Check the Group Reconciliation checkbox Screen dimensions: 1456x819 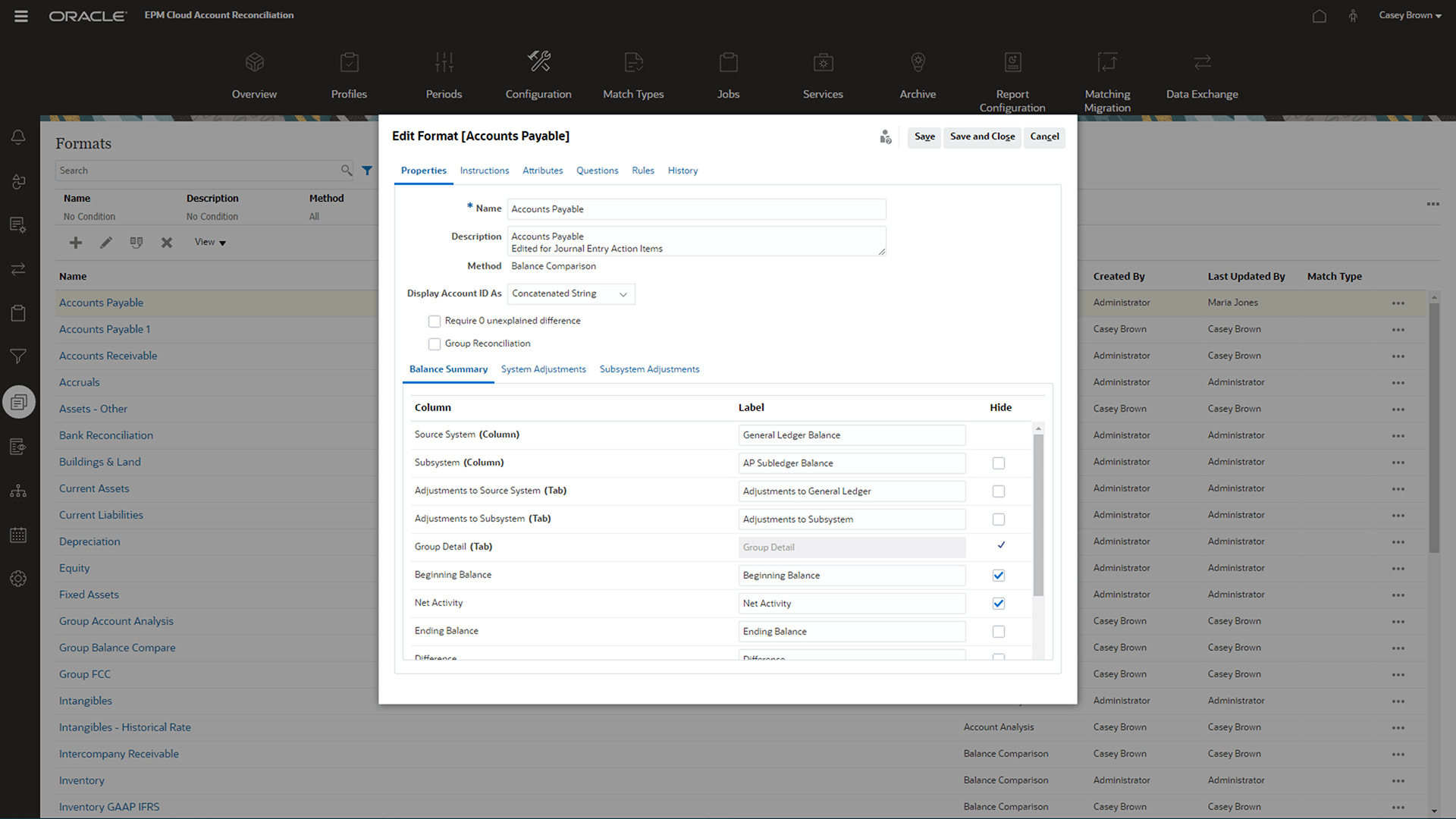pyautogui.click(x=435, y=344)
